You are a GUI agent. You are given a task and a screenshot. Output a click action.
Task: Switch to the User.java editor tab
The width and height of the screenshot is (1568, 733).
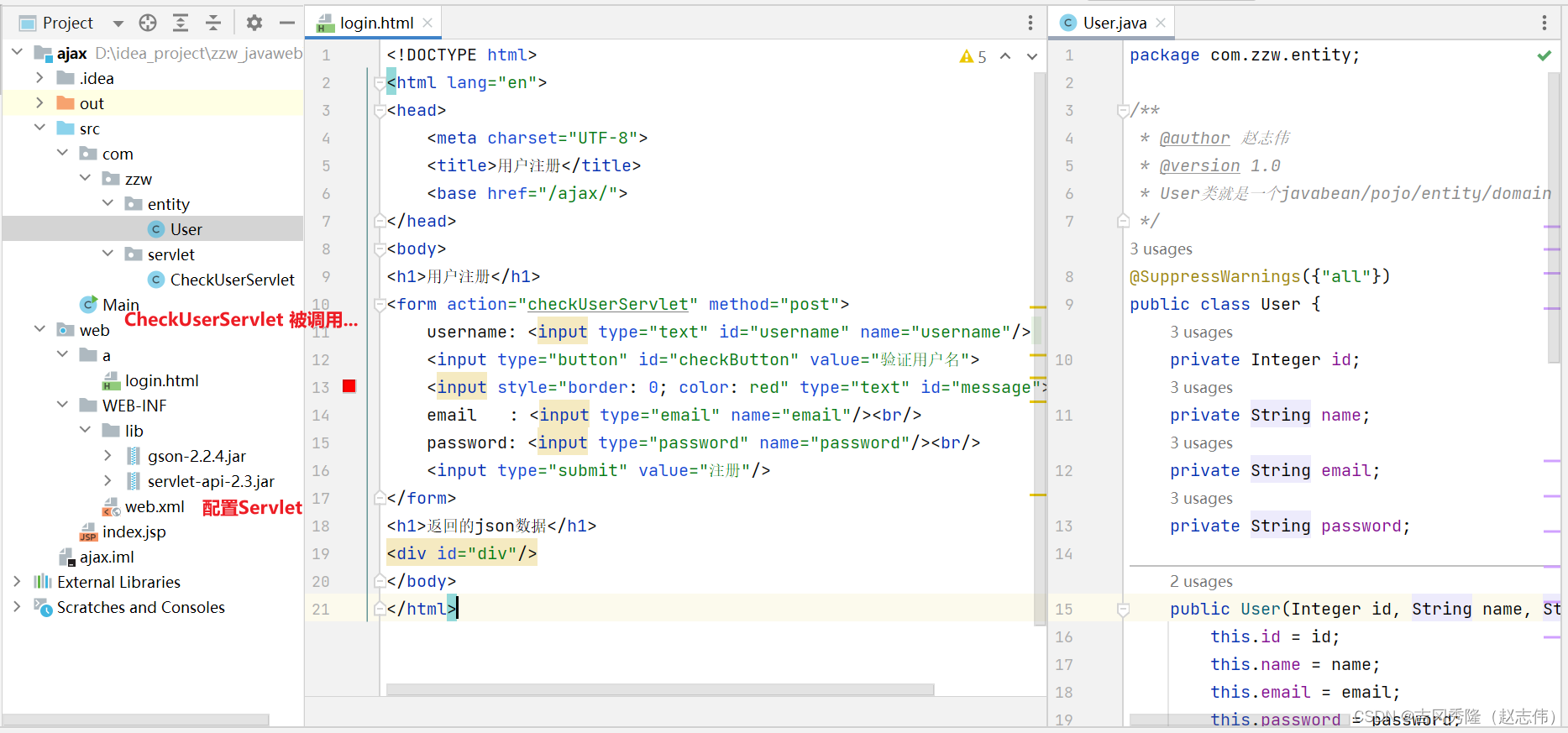click(x=1114, y=23)
